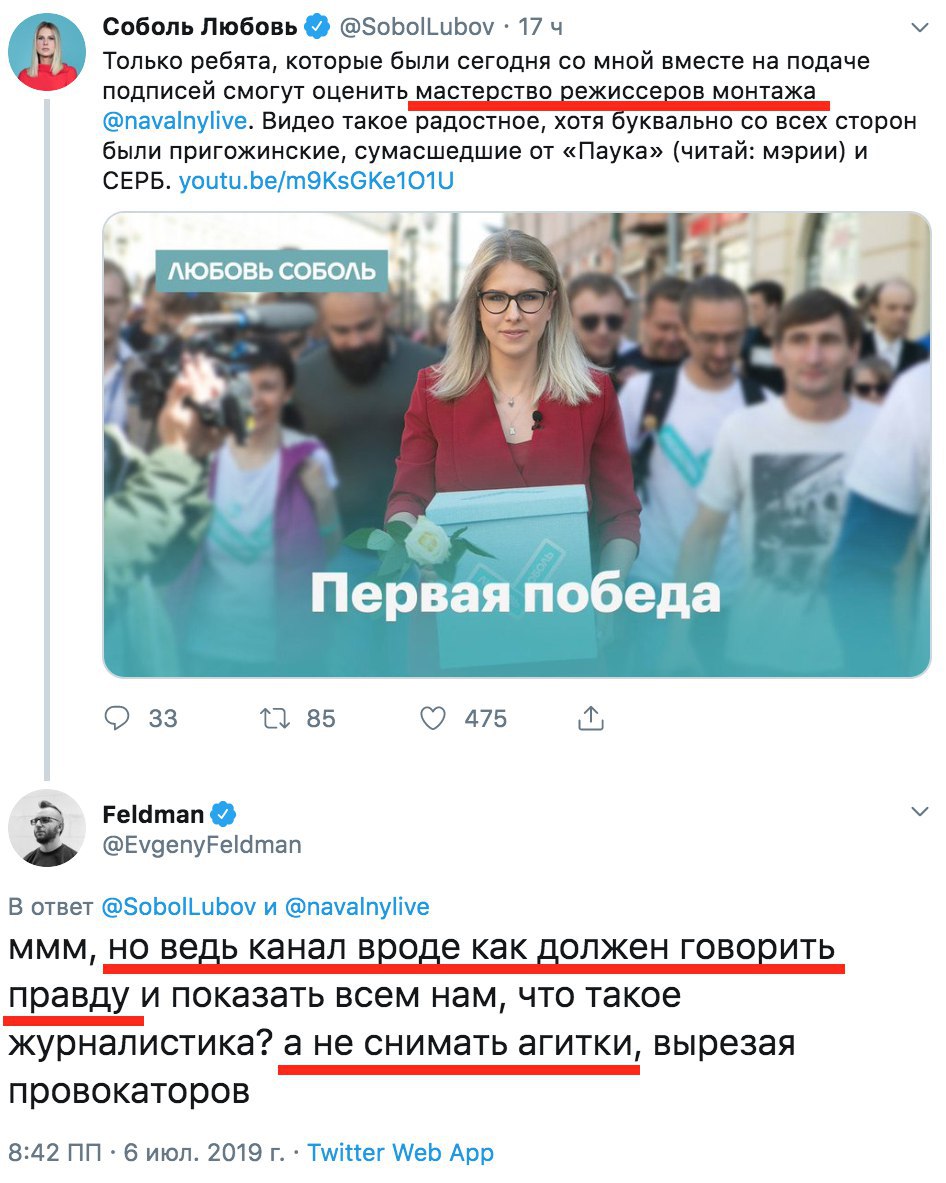946x1183 pixels.
Task: Retweet Sobol's post with 85 retweets
Action: [x=275, y=718]
